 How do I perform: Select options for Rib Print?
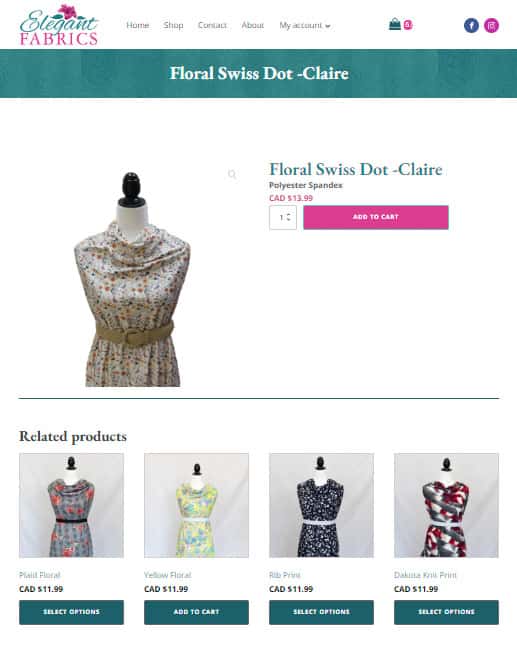321,612
